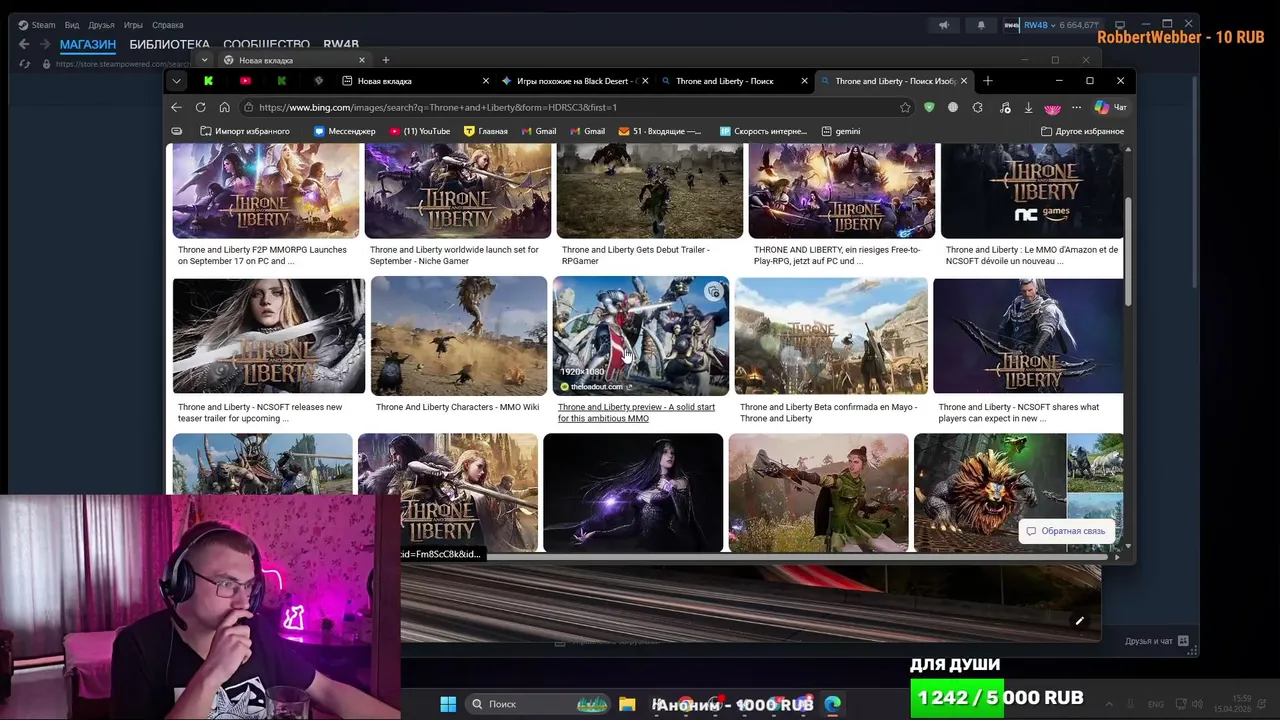Viewport: 1280px width, 720px height.
Task: Open the dark-haired sorceress image thumbnail
Action: pyautogui.click(x=633, y=492)
